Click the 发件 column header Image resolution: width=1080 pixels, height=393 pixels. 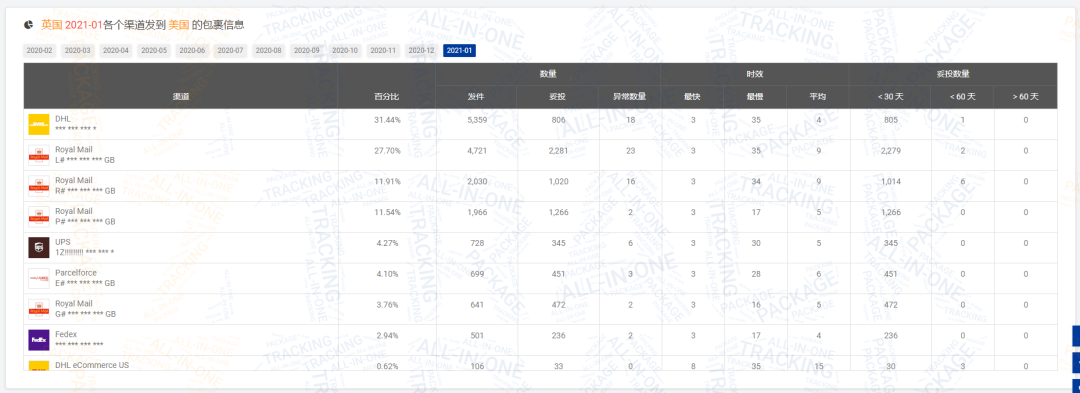[x=476, y=97]
